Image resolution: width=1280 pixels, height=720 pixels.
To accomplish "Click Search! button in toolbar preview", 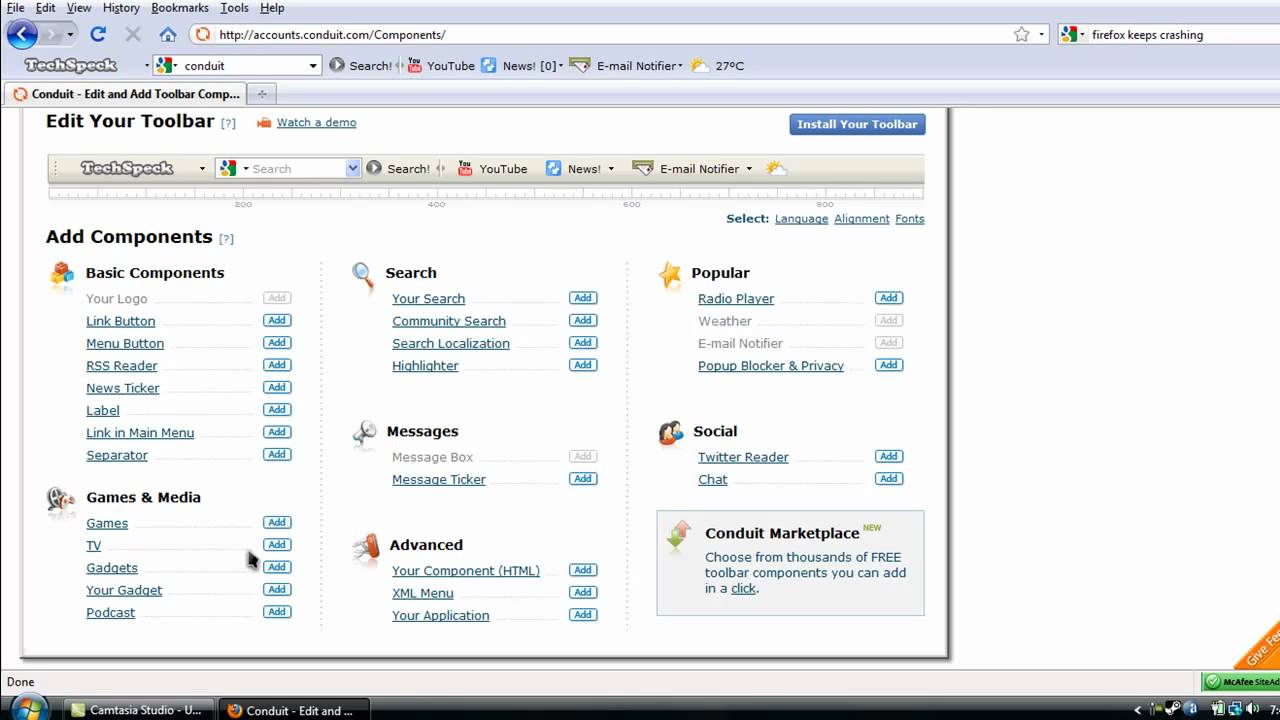I will point(398,168).
